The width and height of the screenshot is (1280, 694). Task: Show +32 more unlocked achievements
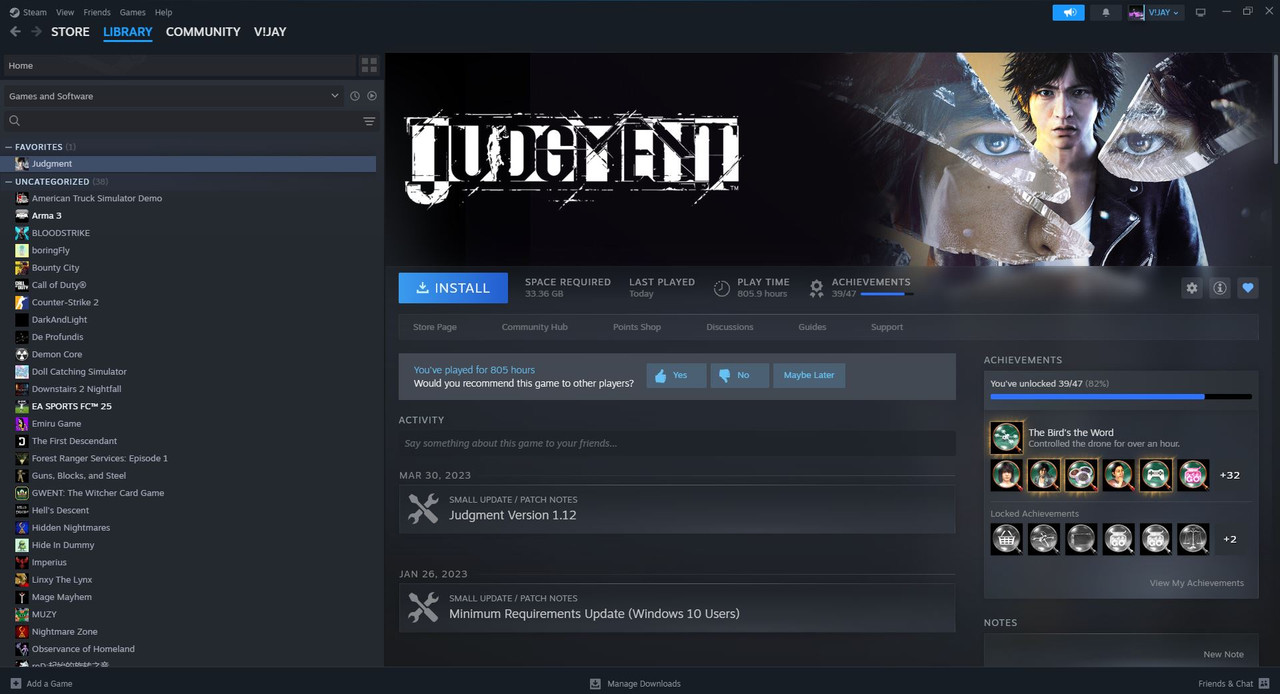pyautogui.click(x=1230, y=476)
